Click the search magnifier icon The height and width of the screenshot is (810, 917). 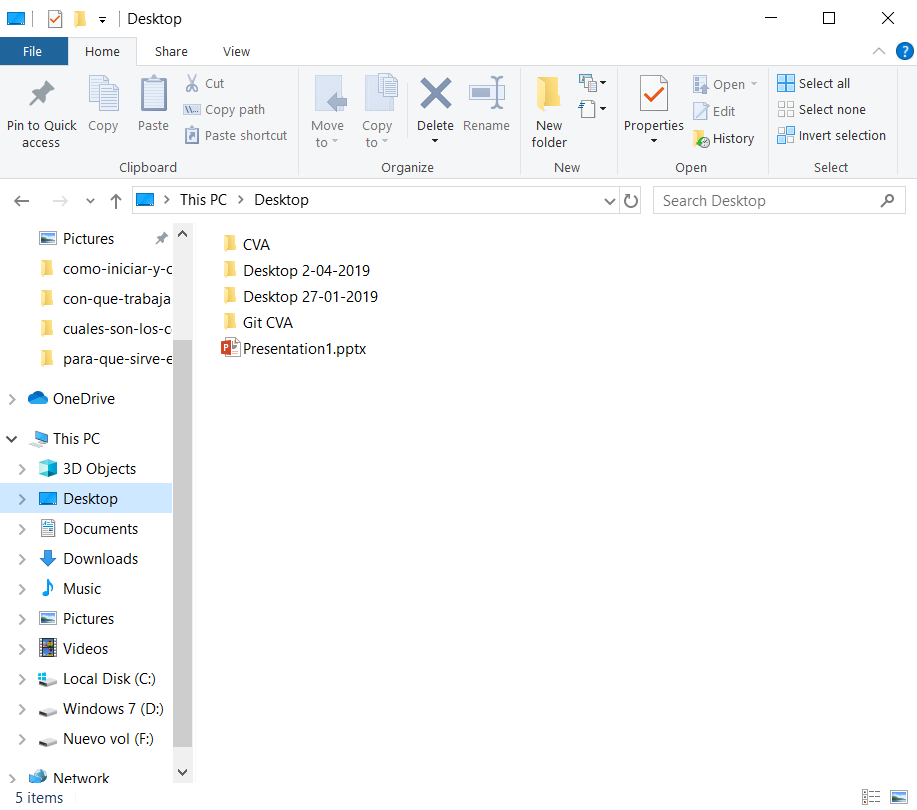pyautogui.click(x=887, y=201)
